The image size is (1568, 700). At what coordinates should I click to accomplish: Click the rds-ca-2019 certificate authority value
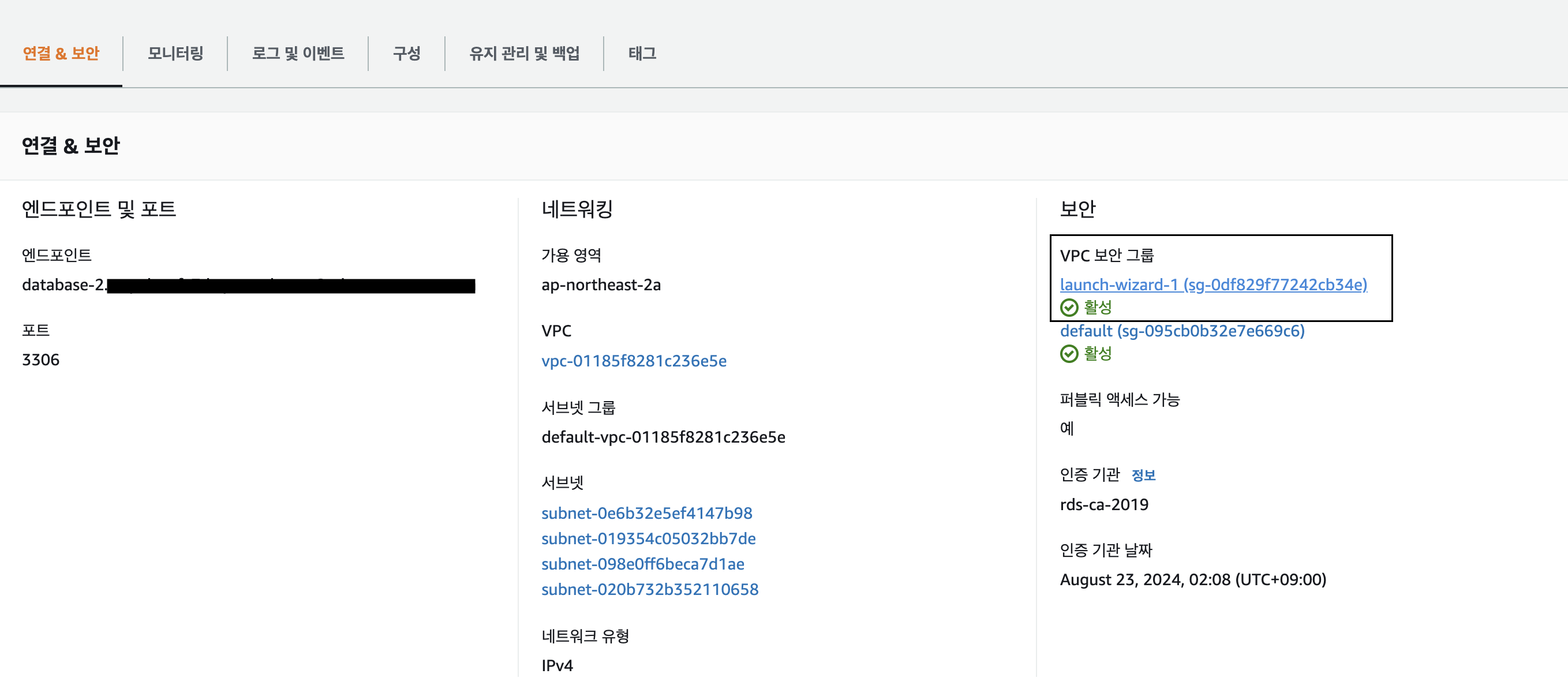(1103, 504)
